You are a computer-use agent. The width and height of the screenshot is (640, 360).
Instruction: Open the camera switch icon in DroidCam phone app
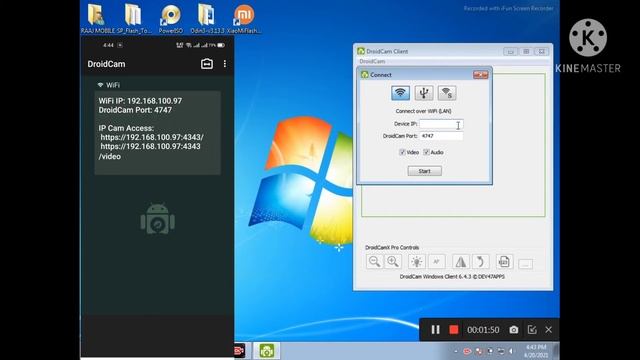click(x=207, y=64)
